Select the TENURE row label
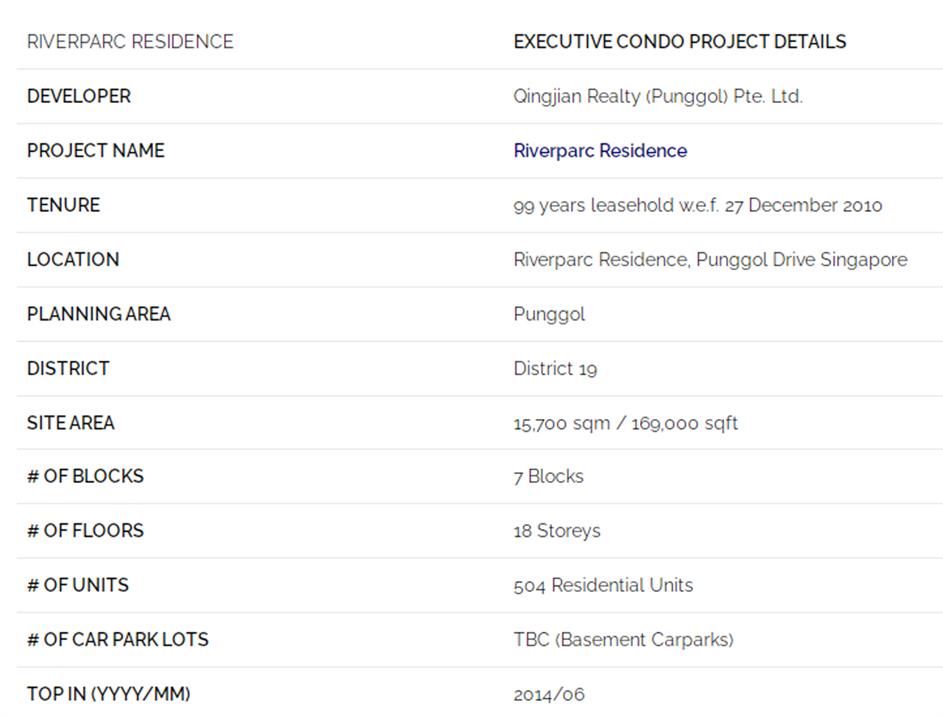 pyautogui.click(x=64, y=205)
